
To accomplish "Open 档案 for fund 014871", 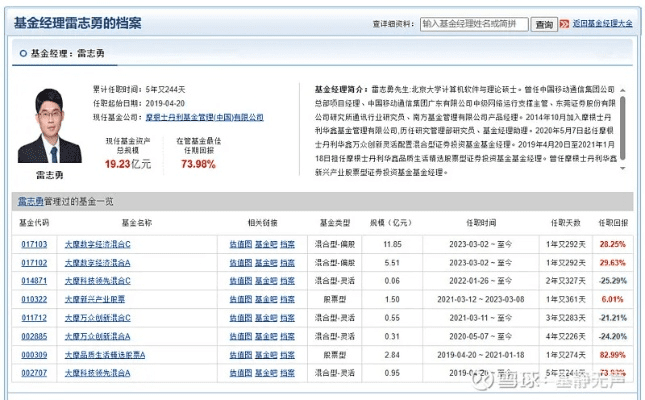I will coord(287,280).
